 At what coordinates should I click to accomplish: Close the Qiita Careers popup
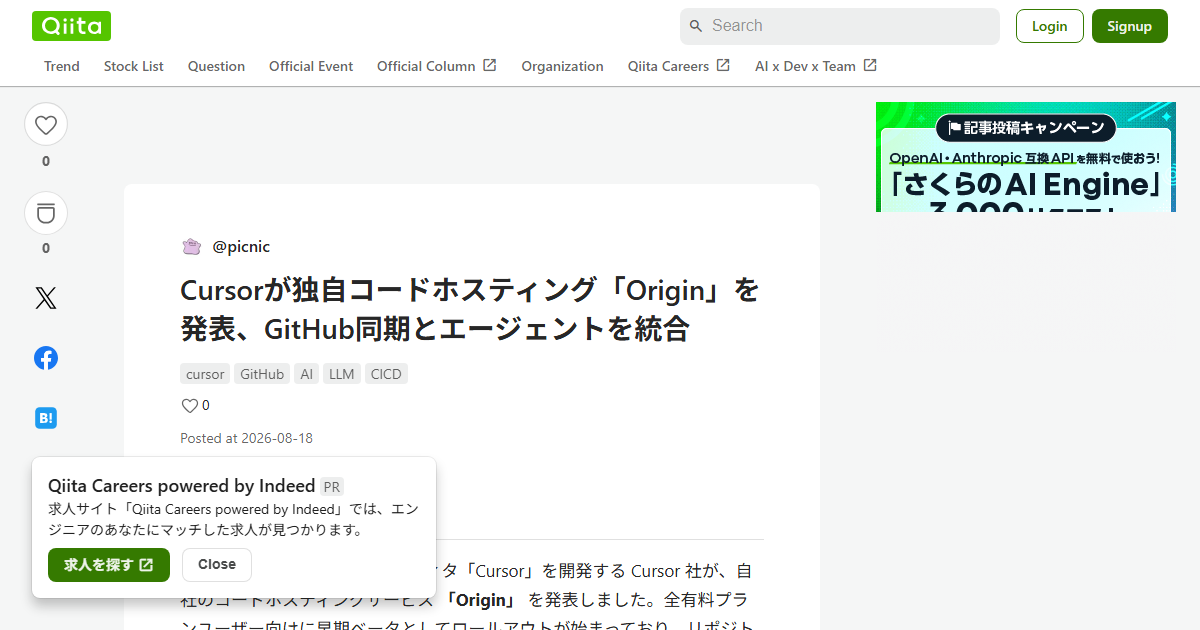(217, 565)
